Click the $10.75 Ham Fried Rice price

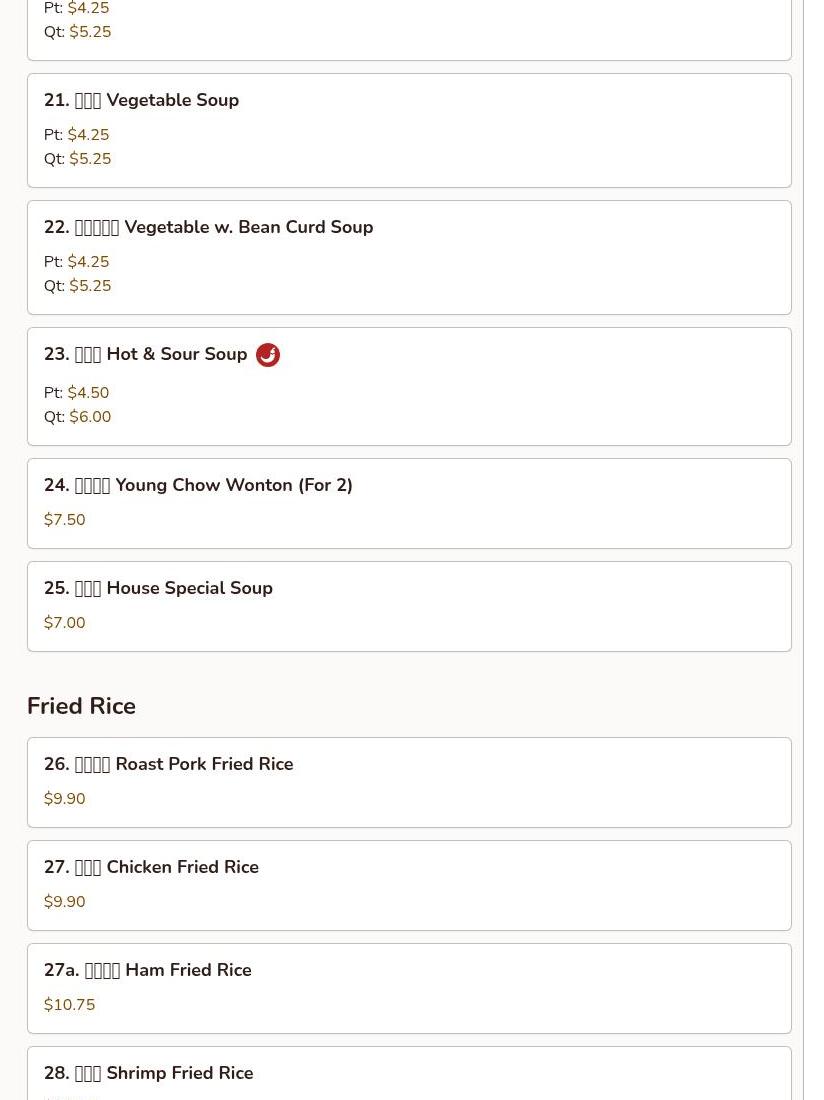coord(69,1005)
